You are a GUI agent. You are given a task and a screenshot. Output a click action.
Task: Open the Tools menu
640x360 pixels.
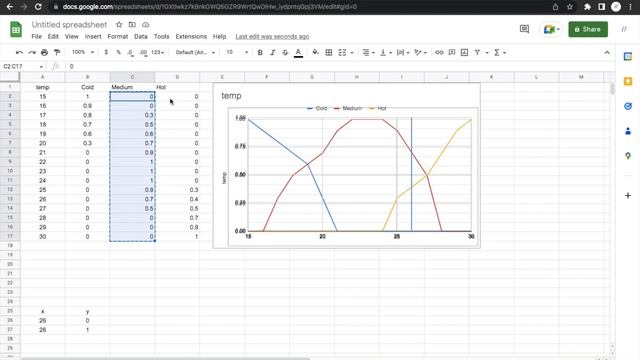[x=161, y=36]
